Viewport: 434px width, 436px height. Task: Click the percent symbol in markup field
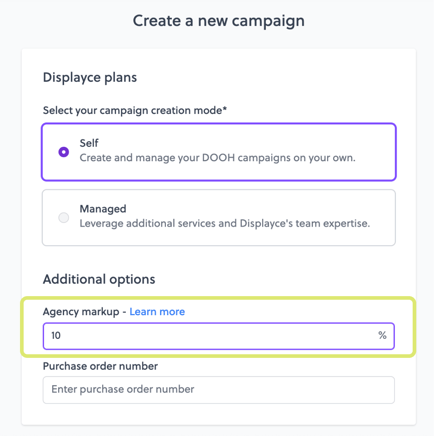(x=382, y=335)
